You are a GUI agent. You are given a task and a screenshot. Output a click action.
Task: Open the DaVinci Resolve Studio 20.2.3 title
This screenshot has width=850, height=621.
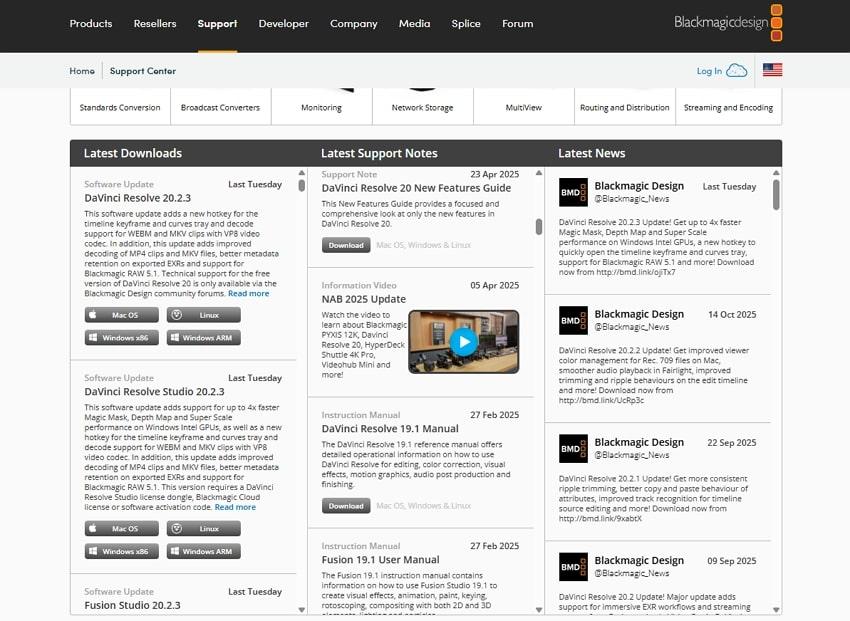pos(154,391)
